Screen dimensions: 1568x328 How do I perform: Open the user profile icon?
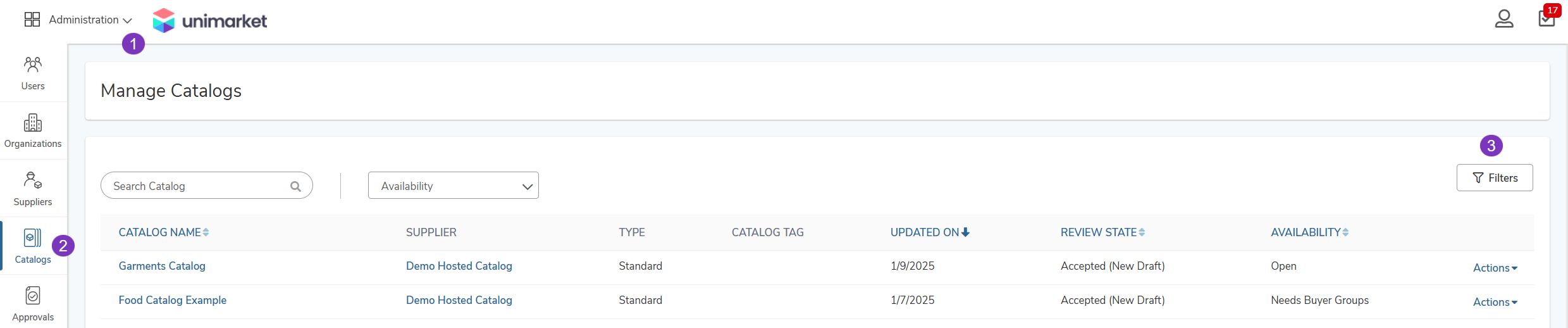pos(1504,19)
